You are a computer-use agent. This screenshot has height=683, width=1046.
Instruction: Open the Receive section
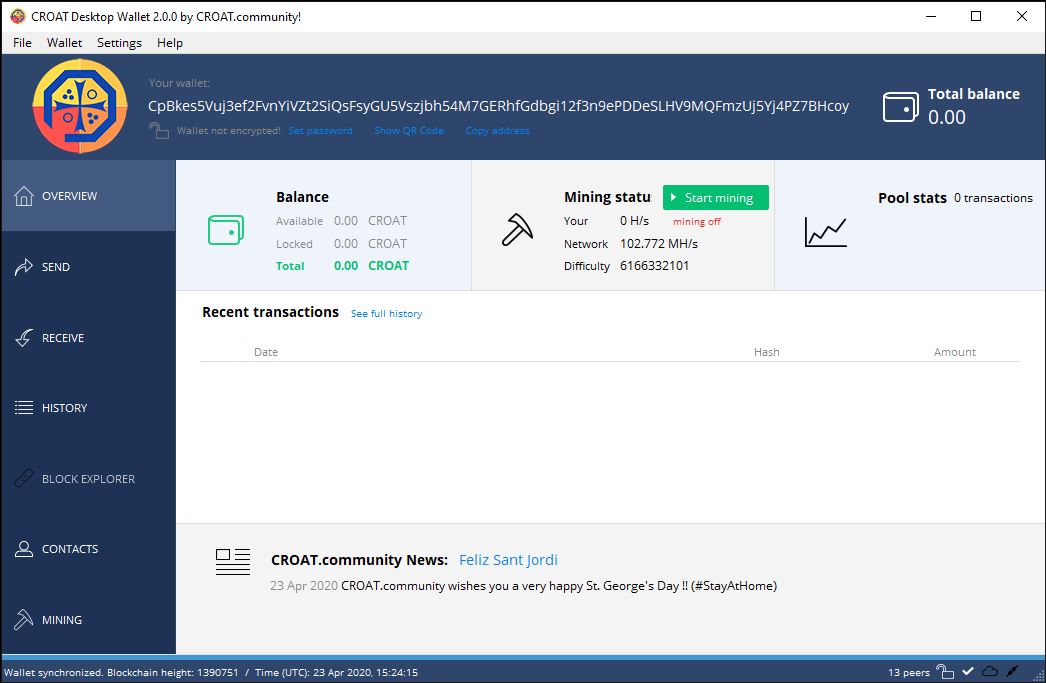(x=88, y=337)
